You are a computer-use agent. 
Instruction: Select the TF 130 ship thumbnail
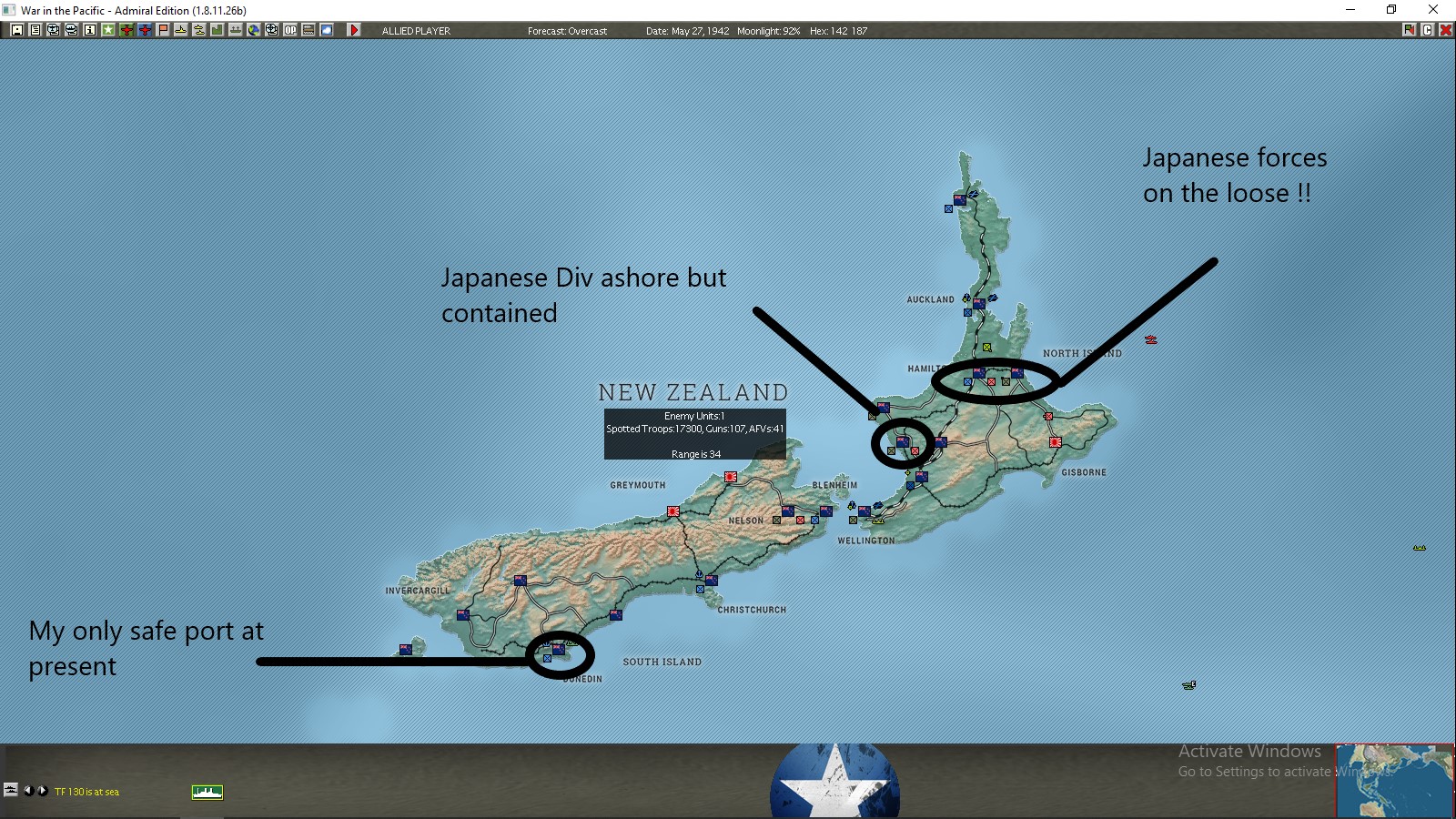[207, 792]
